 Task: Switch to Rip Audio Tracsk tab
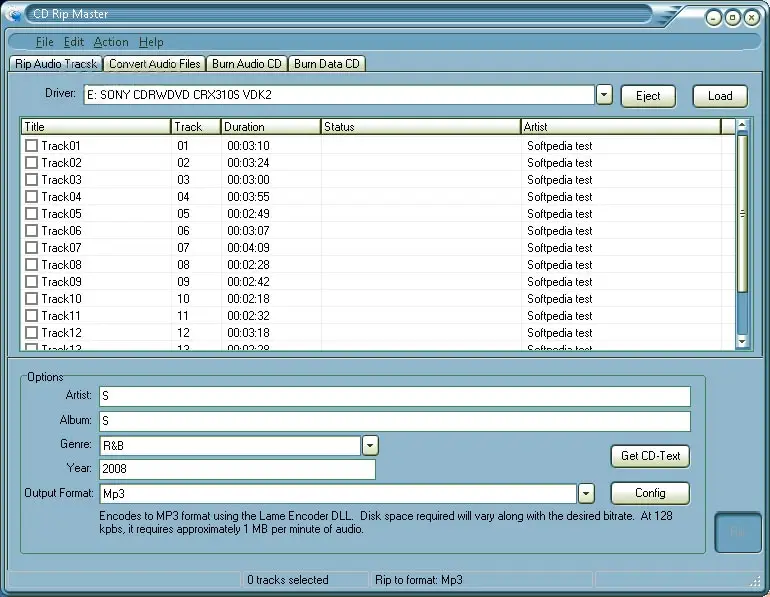click(x=56, y=64)
